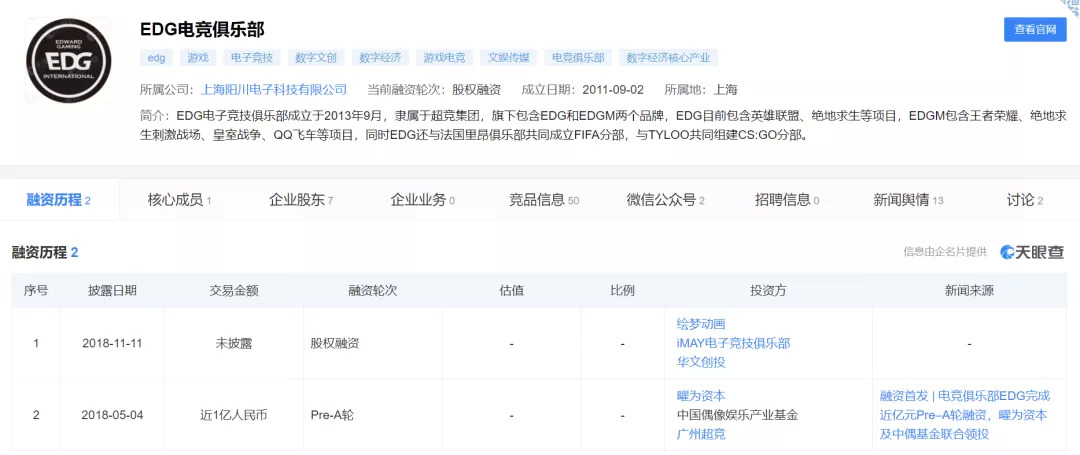Open the 融资首发 news source link
This screenshot has width=1080, height=455.
pyautogui.click(x=965, y=415)
